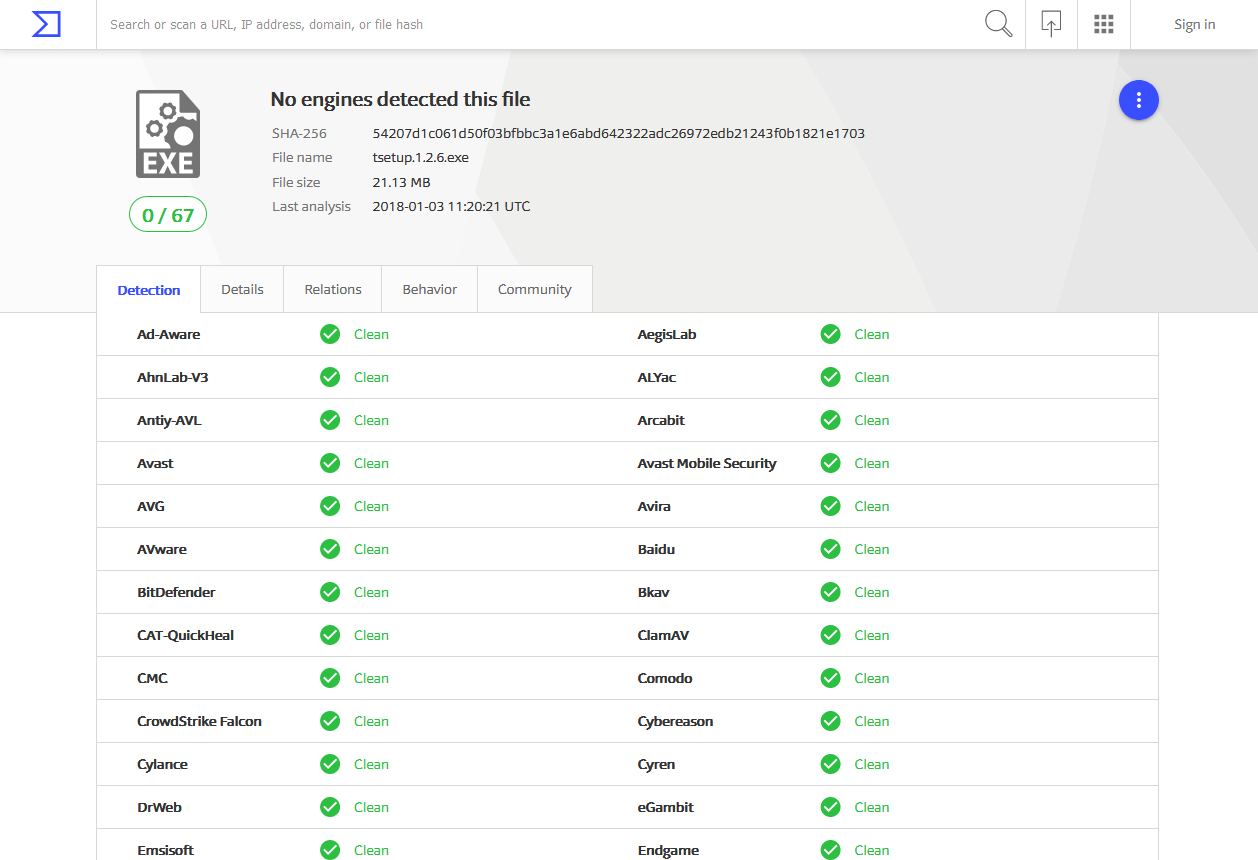Click the EXE file type icon

point(168,134)
